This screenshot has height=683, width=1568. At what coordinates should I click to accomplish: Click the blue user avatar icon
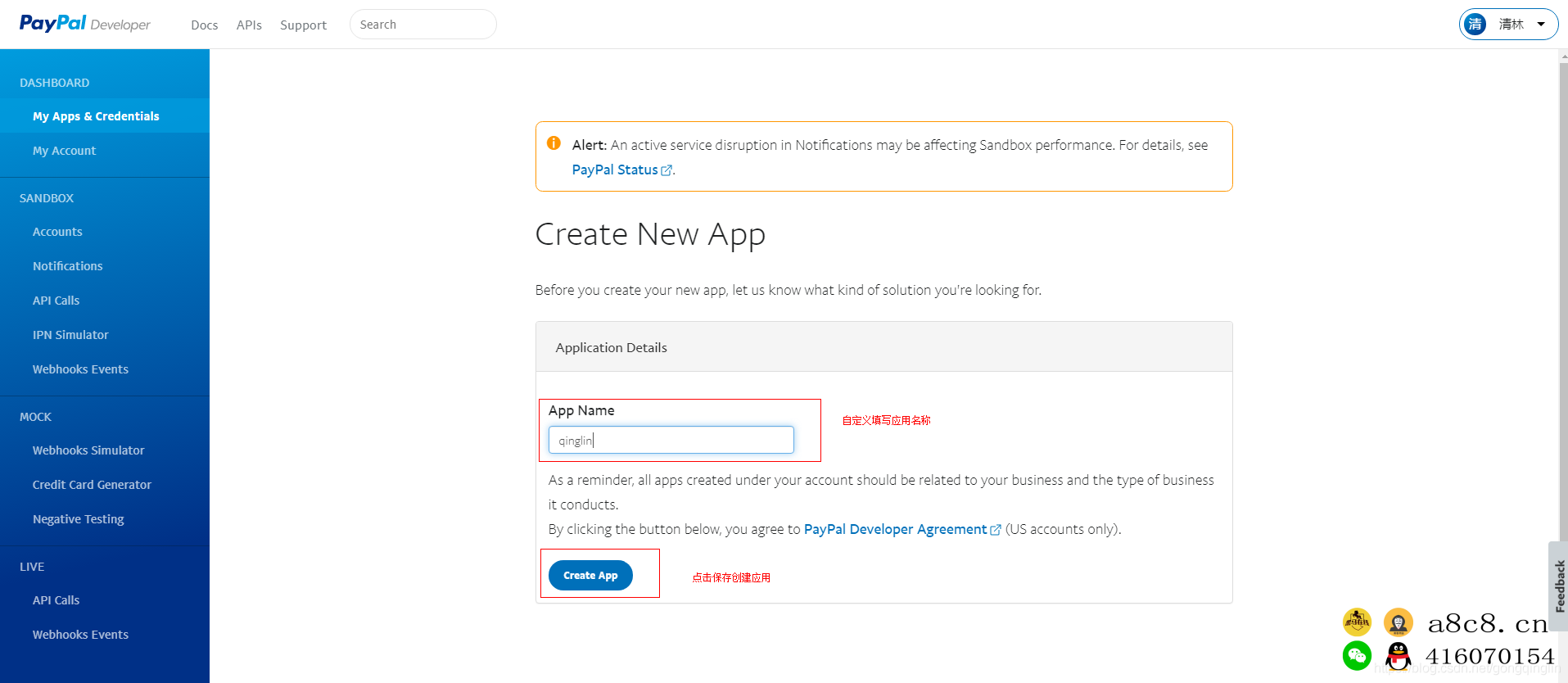pos(1475,25)
